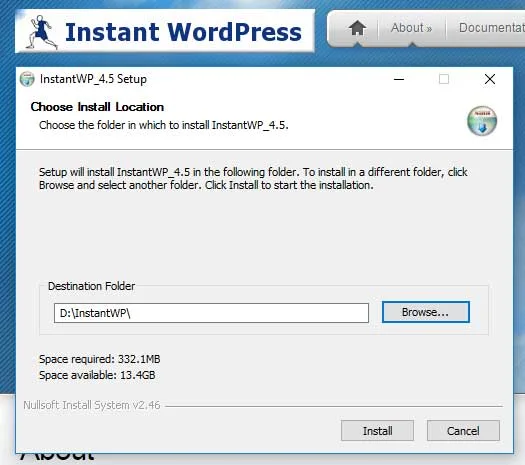This screenshot has width=525, height=465.
Task: Click the Choose Install Location heading
Action: [97, 107]
